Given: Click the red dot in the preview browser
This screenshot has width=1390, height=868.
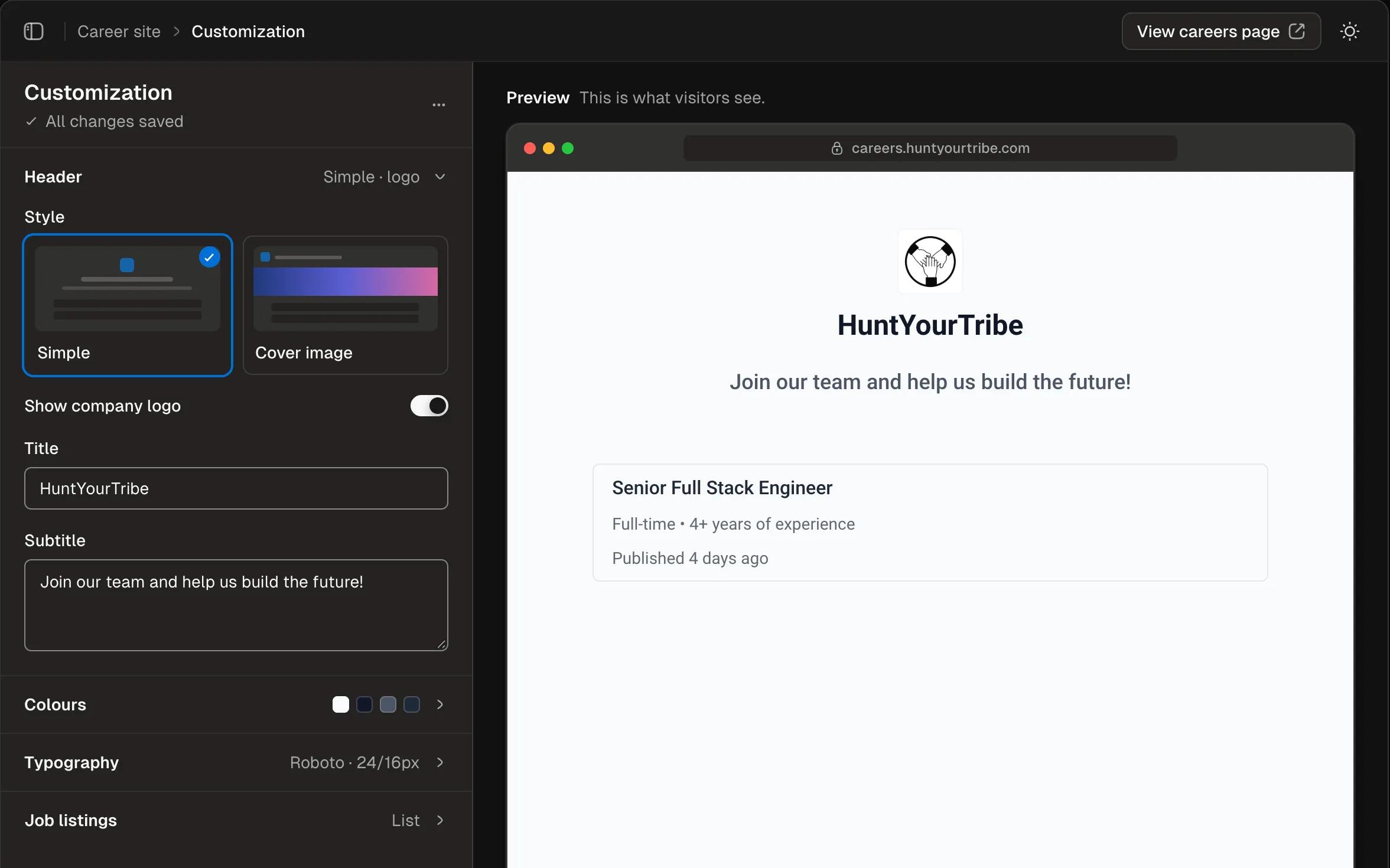Looking at the screenshot, I should pyautogui.click(x=530, y=148).
